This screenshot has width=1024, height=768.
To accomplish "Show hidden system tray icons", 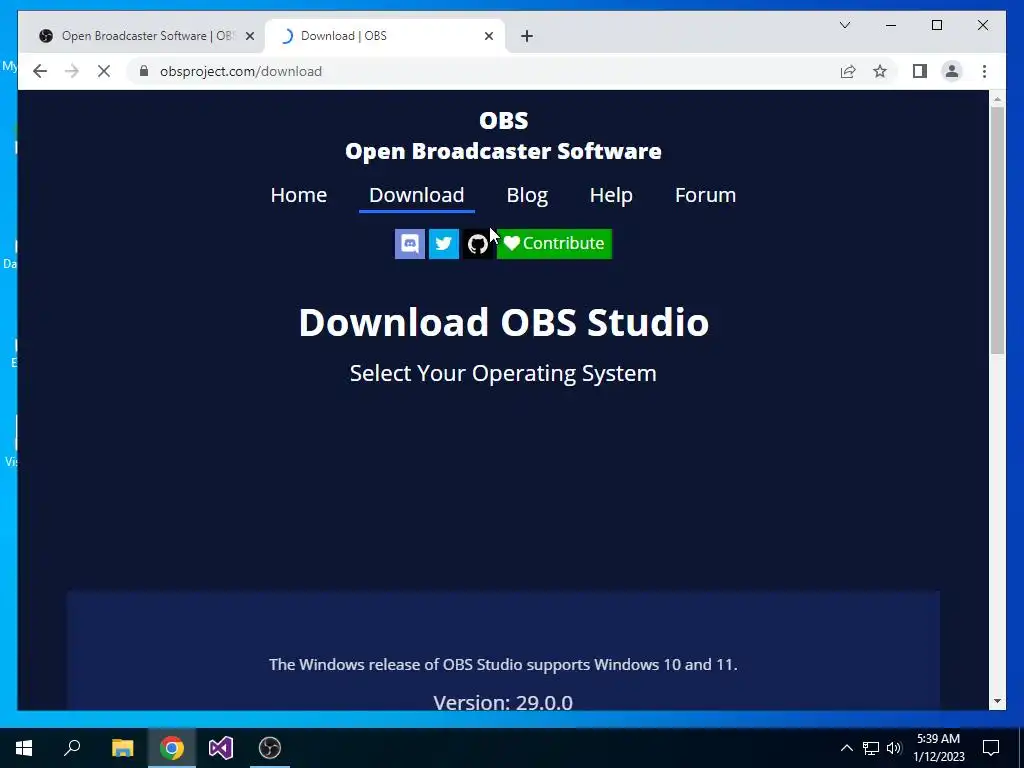I will [x=846, y=748].
